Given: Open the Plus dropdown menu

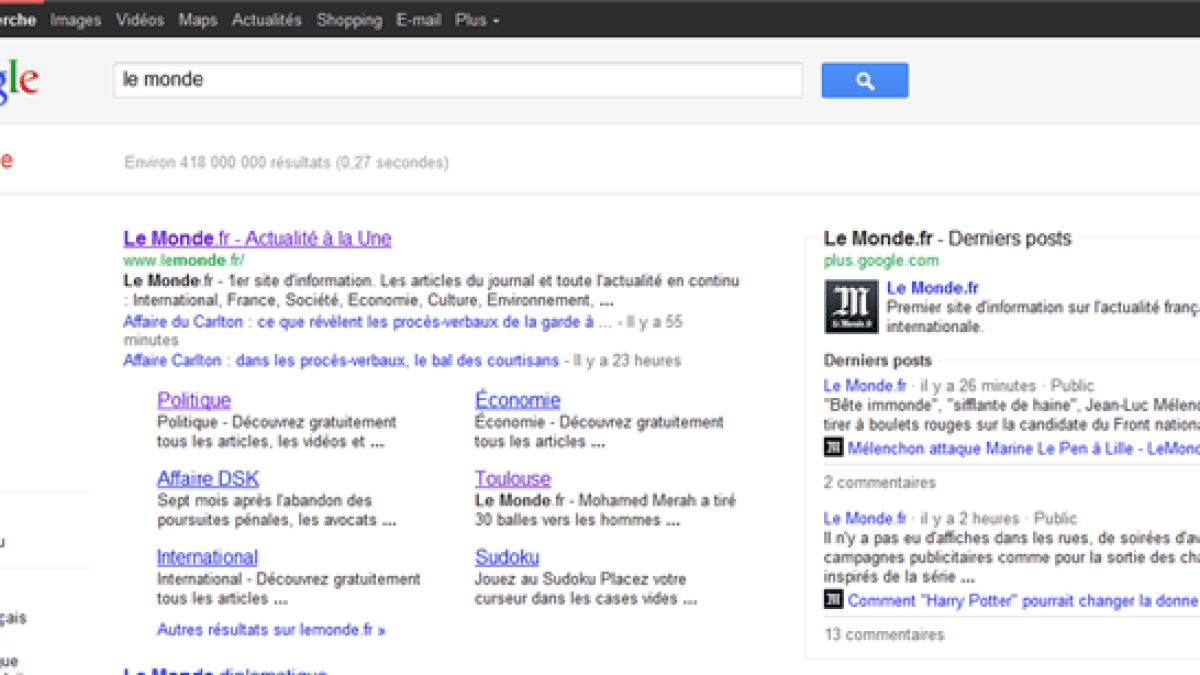Looking at the screenshot, I should coord(477,20).
